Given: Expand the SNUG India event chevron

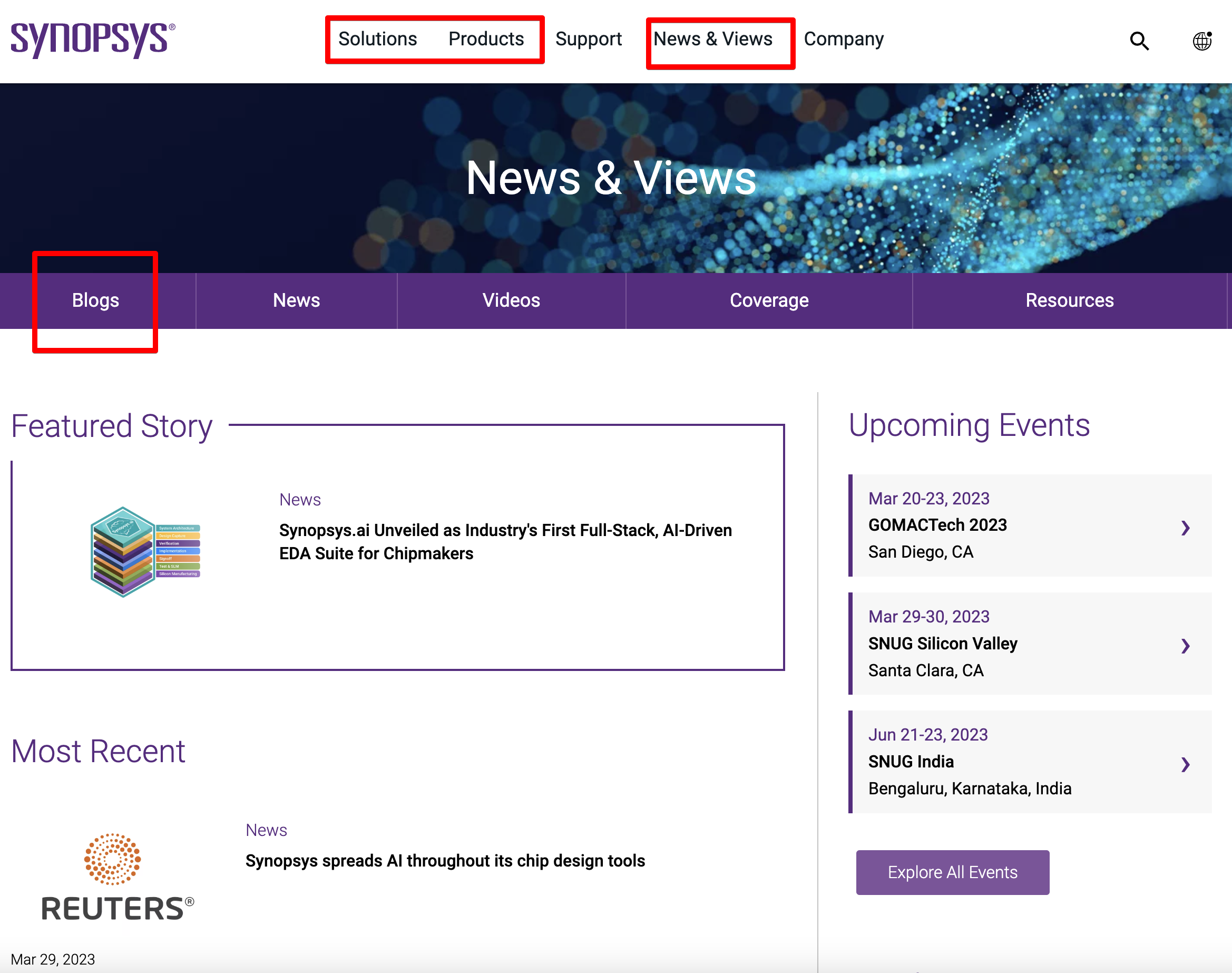Looking at the screenshot, I should [x=1185, y=764].
